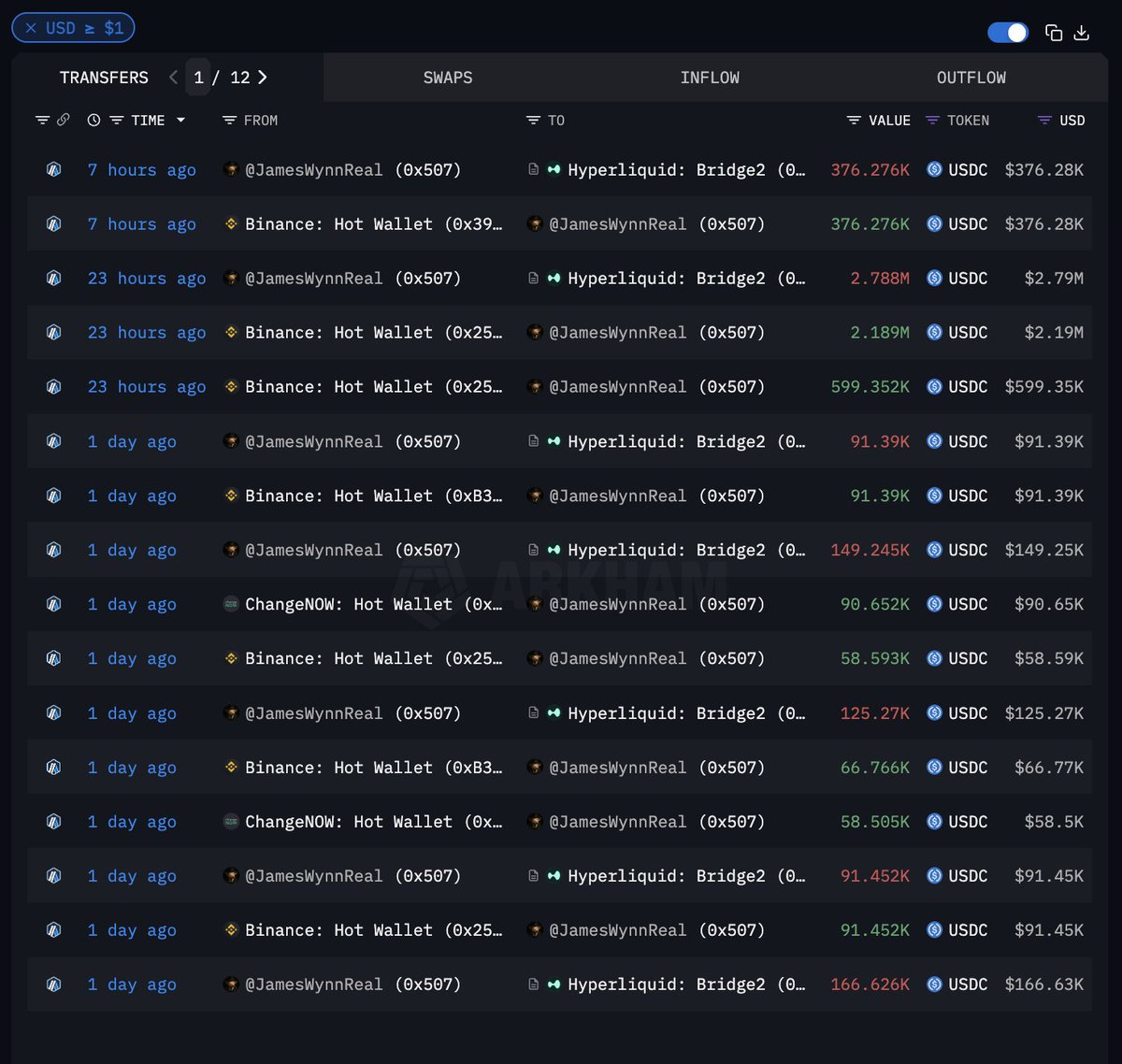Viewport: 1122px width, 1064px height.
Task: Switch to the SWAPS tab
Action: click(x=448, y=78)
